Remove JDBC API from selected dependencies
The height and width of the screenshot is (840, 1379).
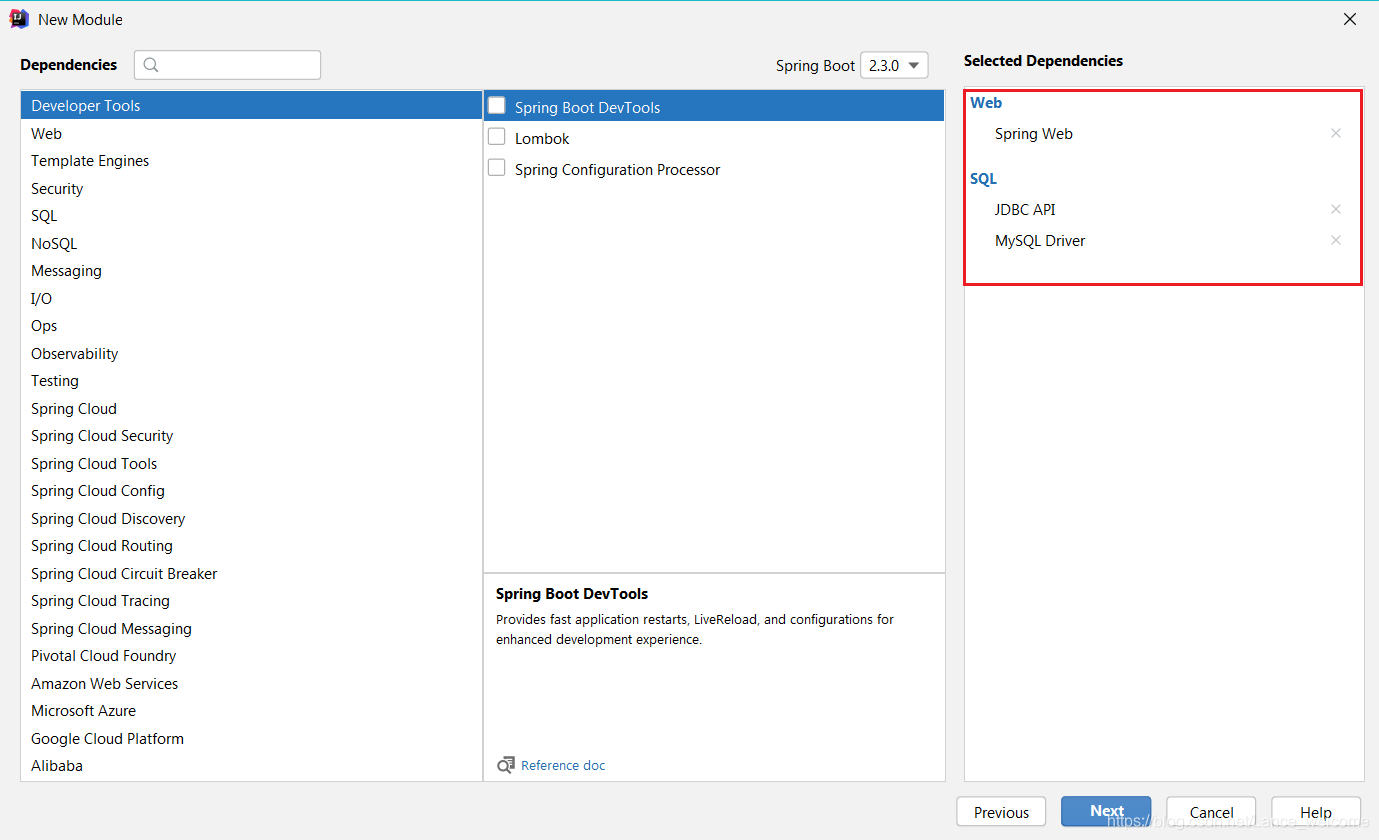tap(1335, 209)
